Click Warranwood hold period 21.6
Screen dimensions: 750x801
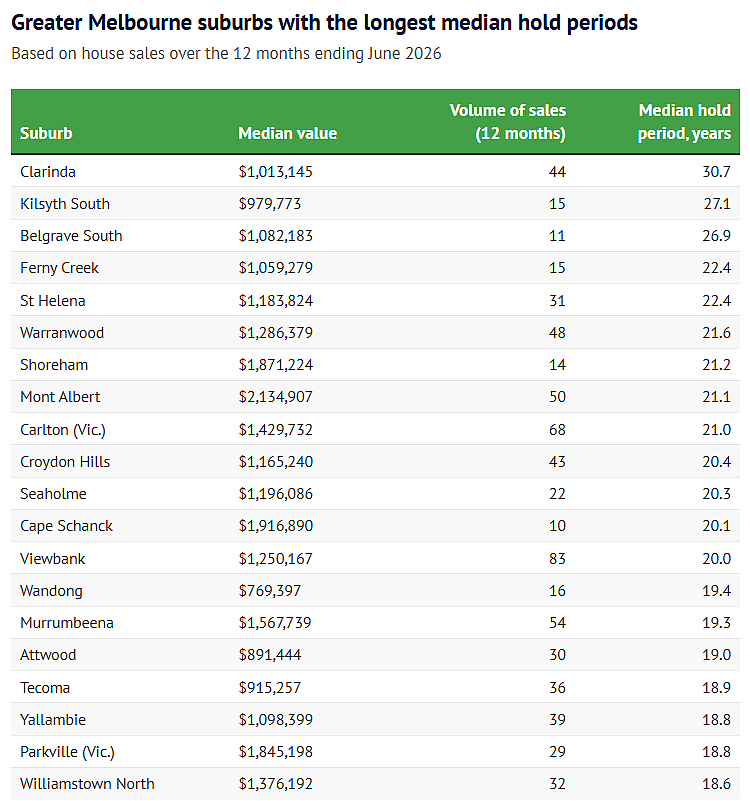pyautogui.click(x=716, y=333)
